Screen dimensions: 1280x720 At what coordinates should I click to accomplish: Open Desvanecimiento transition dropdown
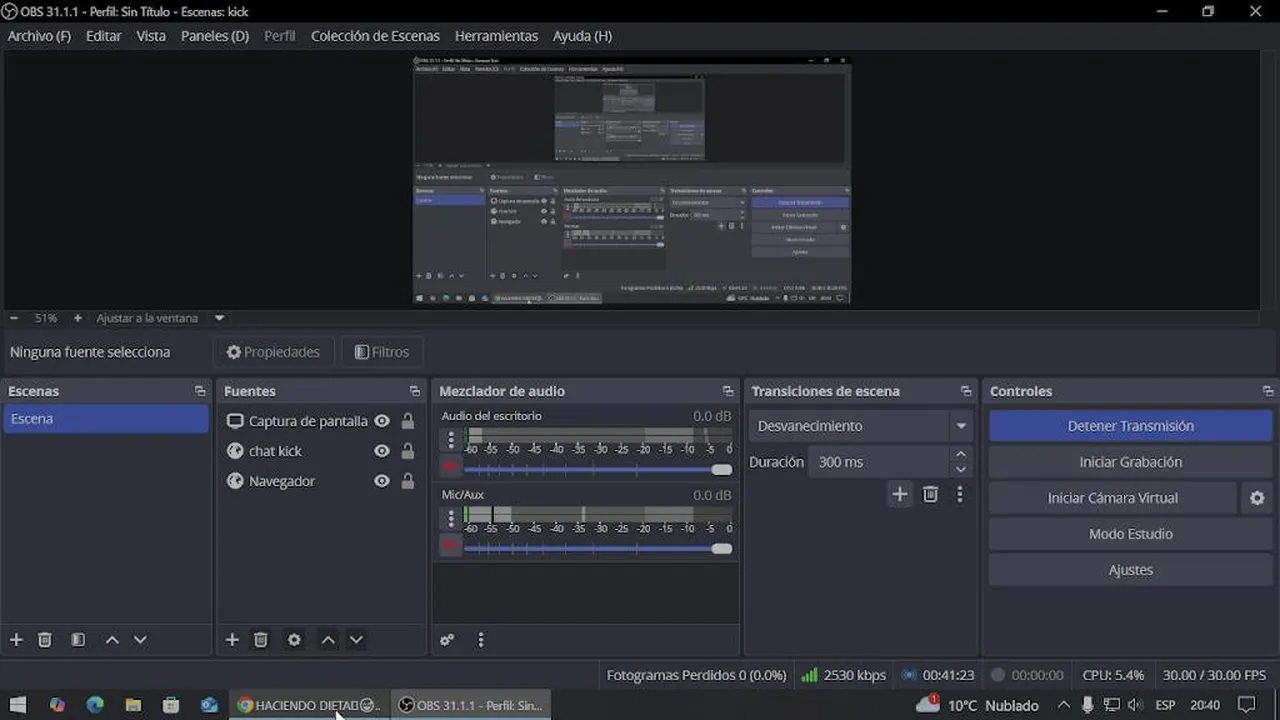point(861,426)
